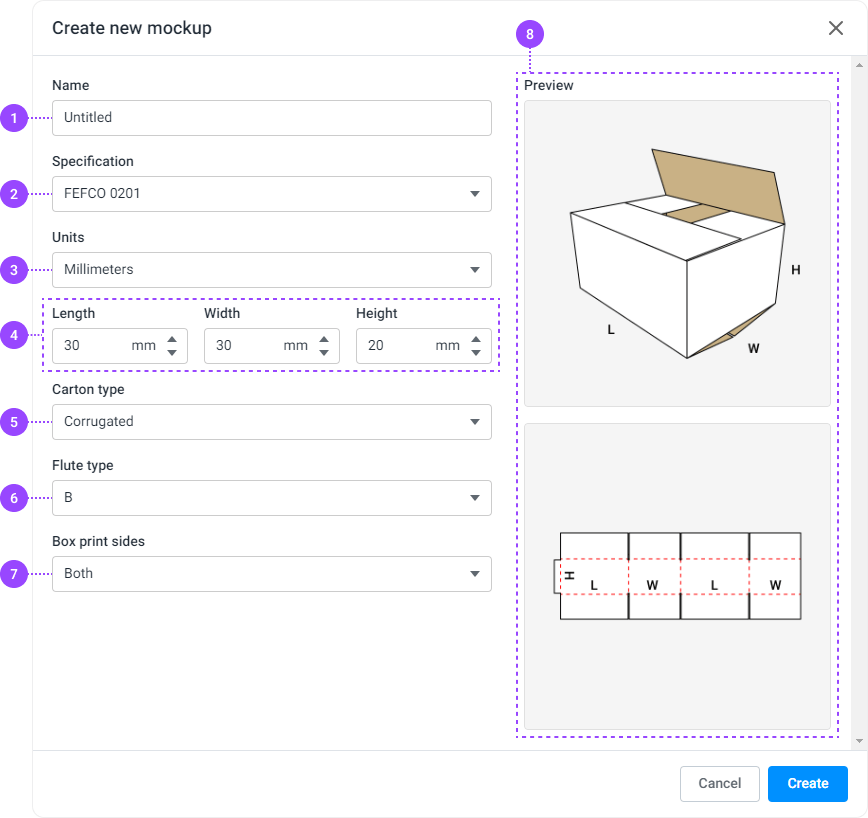Click the Create button

pos(807,784)
